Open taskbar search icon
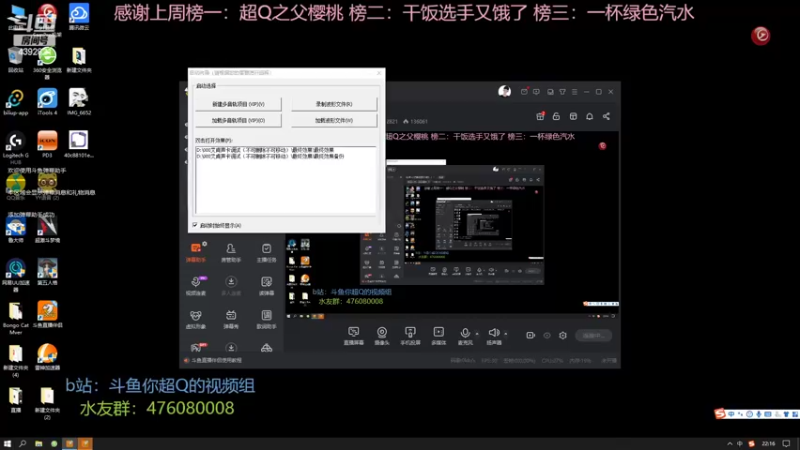The width and height of the screenshot is (800, 450). [x=22, y=444]
